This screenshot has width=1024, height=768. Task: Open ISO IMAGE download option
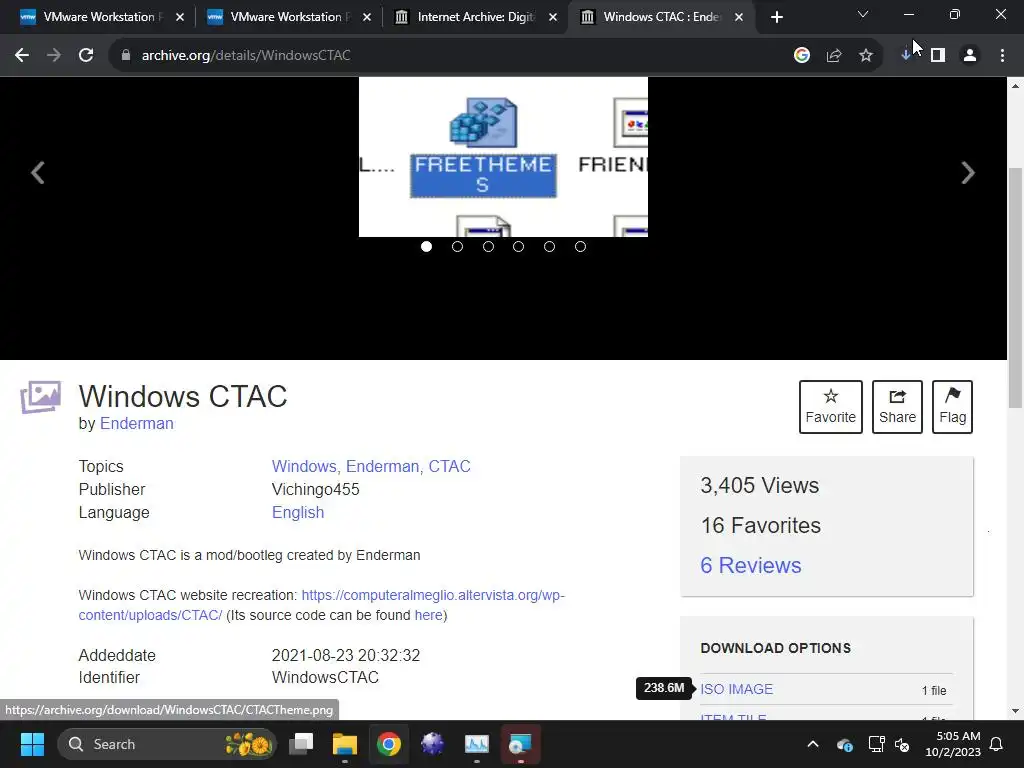coord(737,689)
